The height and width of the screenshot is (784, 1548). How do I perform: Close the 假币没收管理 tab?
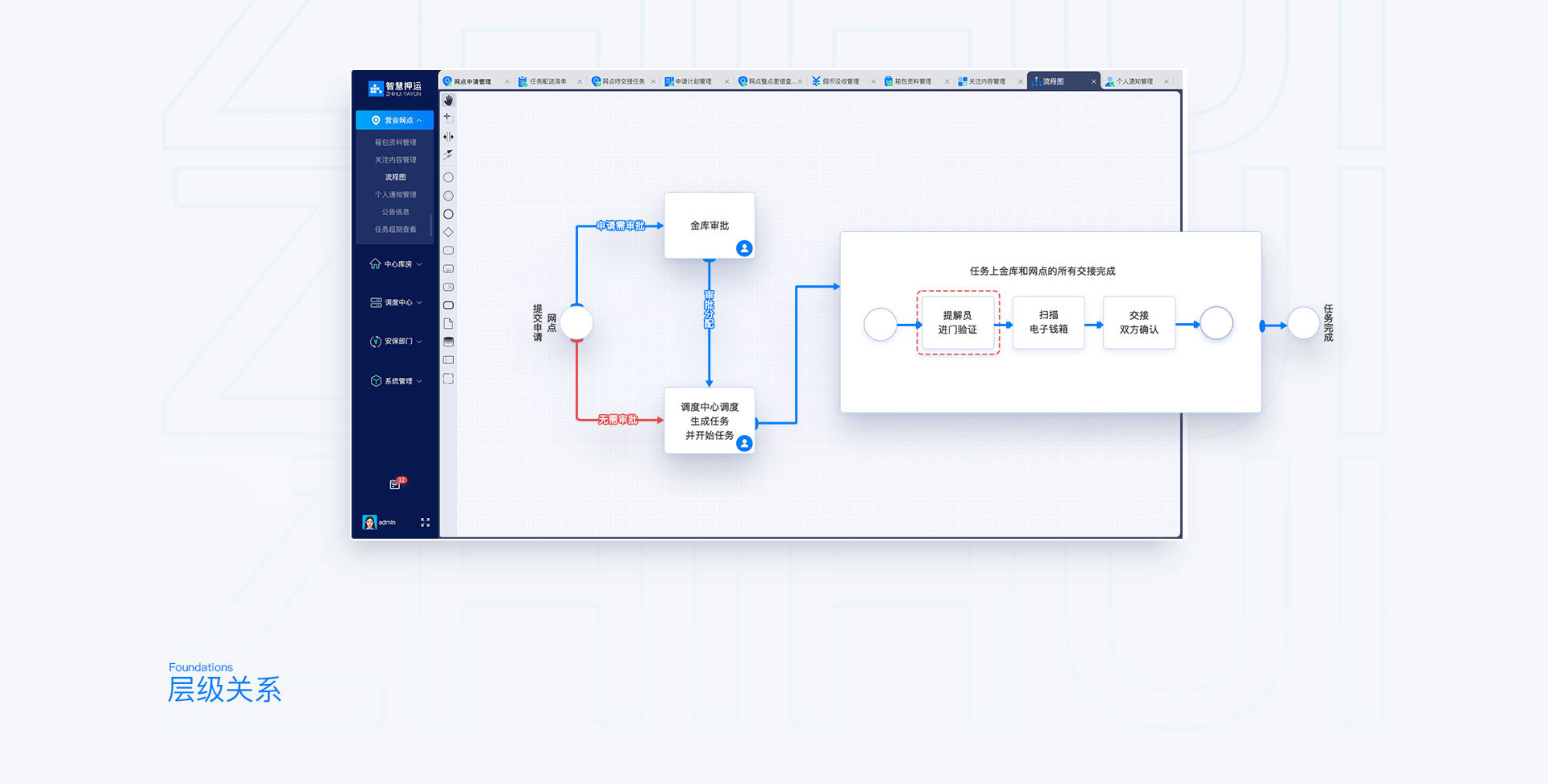tap(873, 81)
